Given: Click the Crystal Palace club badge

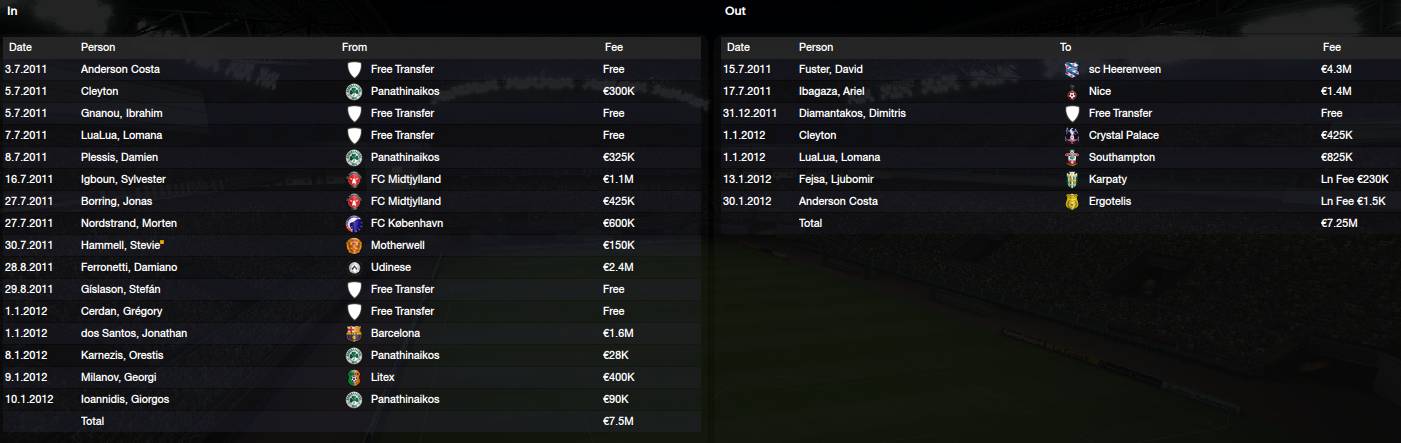Looking at the screenshot, I should click(x=1071, y=135).
